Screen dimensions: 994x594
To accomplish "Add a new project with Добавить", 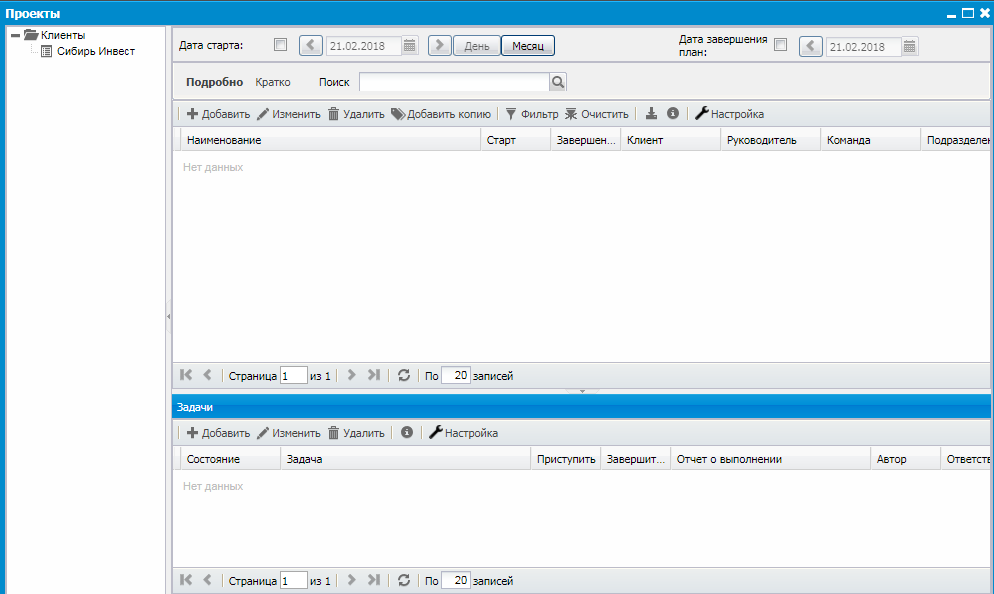I will click(218, 114).
